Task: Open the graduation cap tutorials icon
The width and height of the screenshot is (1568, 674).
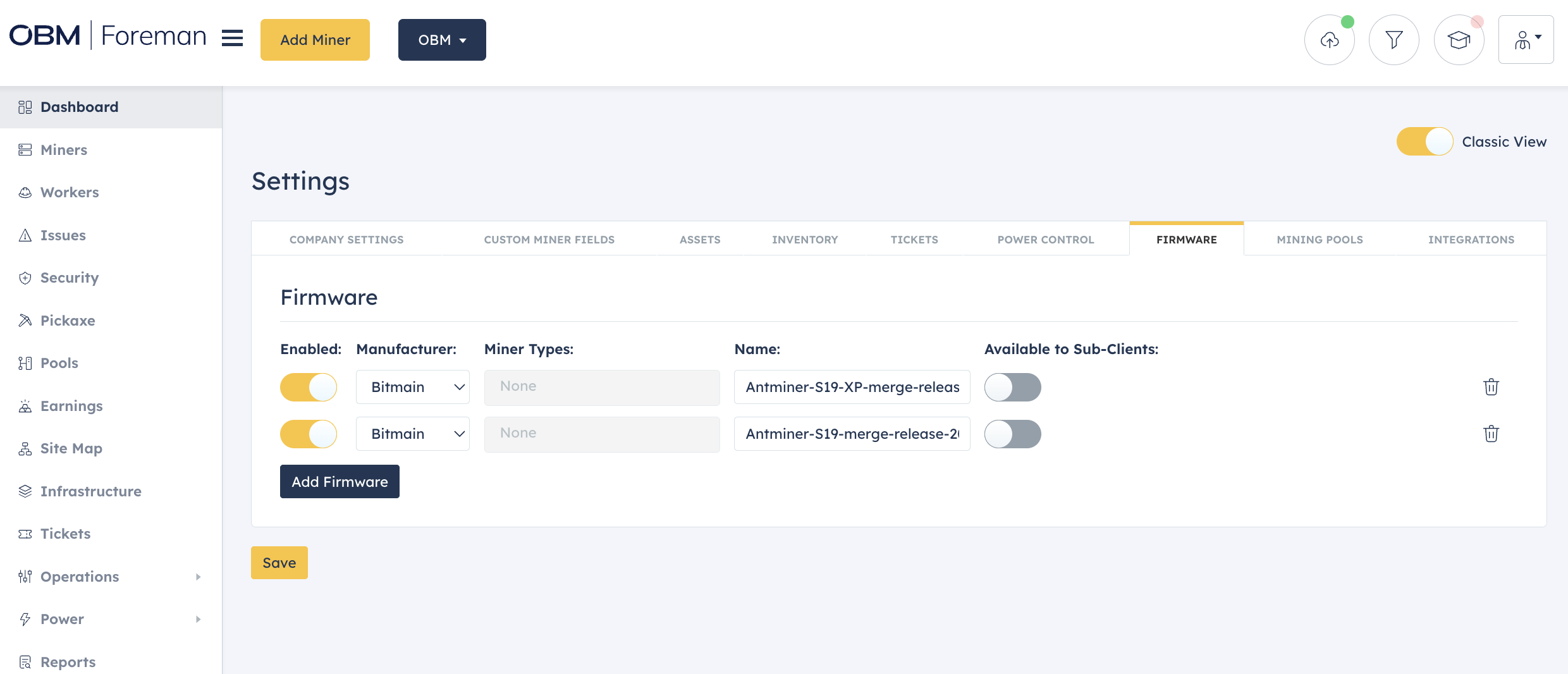Action: coord(1459,40)
